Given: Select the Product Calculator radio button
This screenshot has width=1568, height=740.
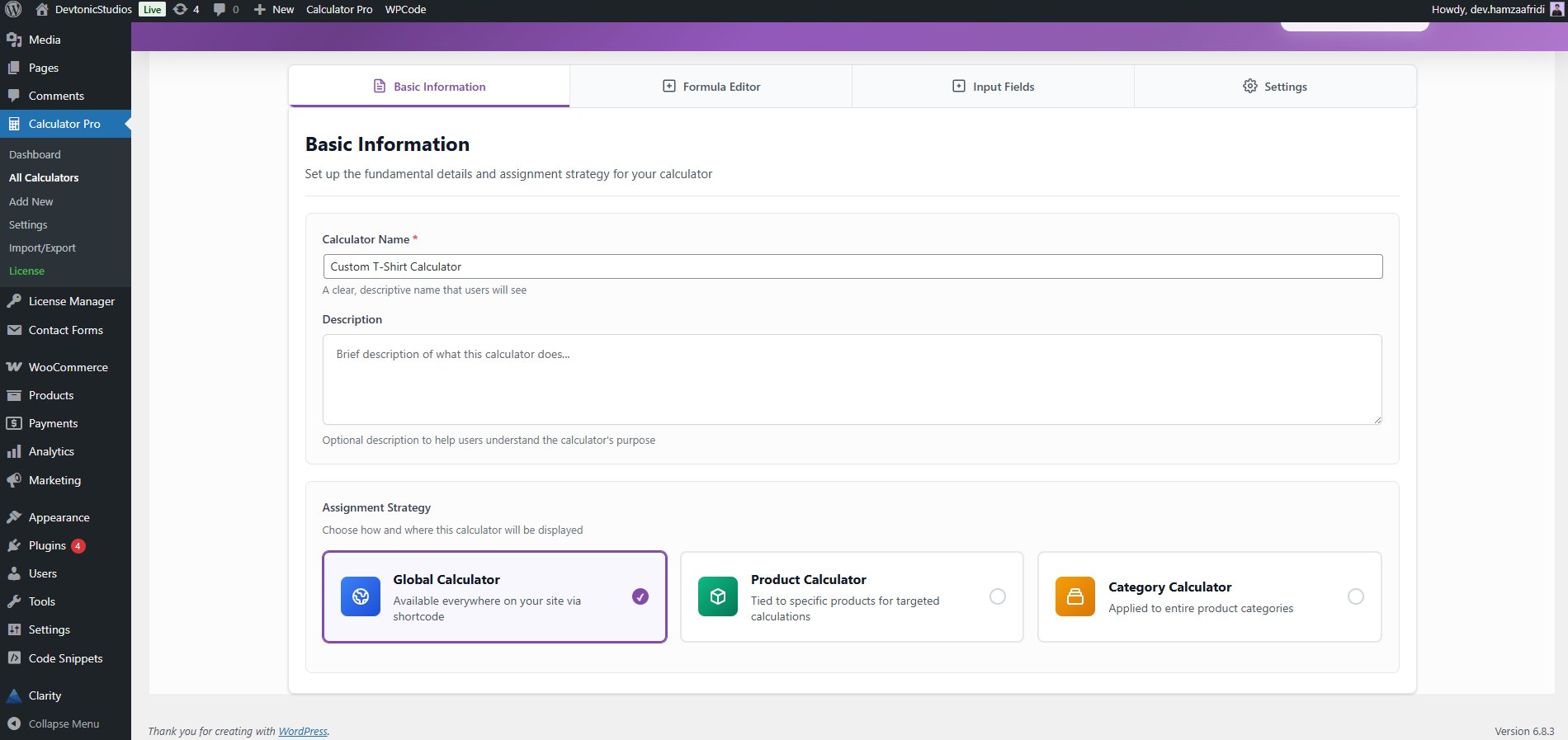Looking at the screenshot, I should pos(998,596).
